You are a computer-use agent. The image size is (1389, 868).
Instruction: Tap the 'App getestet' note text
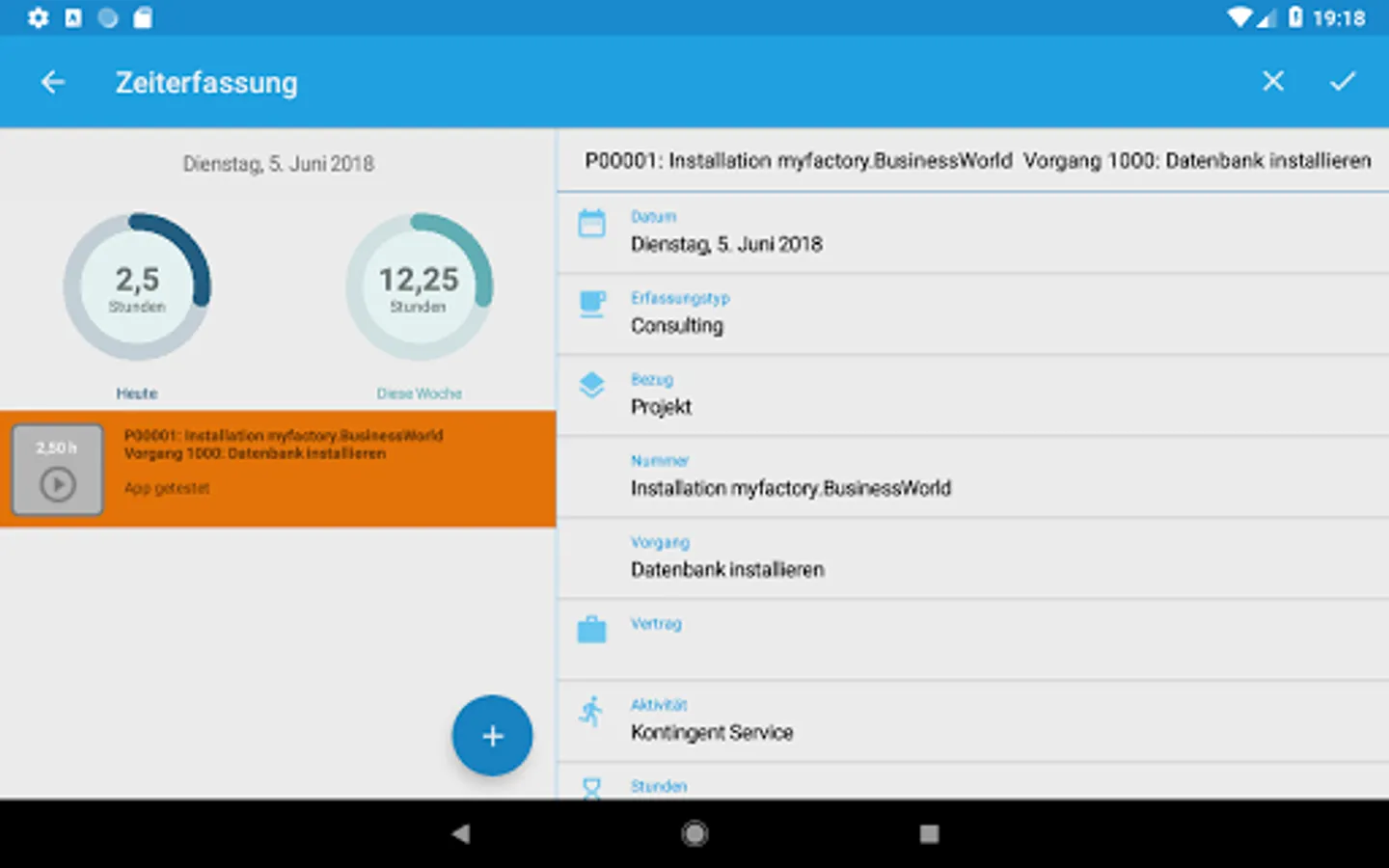click(167, 488)
